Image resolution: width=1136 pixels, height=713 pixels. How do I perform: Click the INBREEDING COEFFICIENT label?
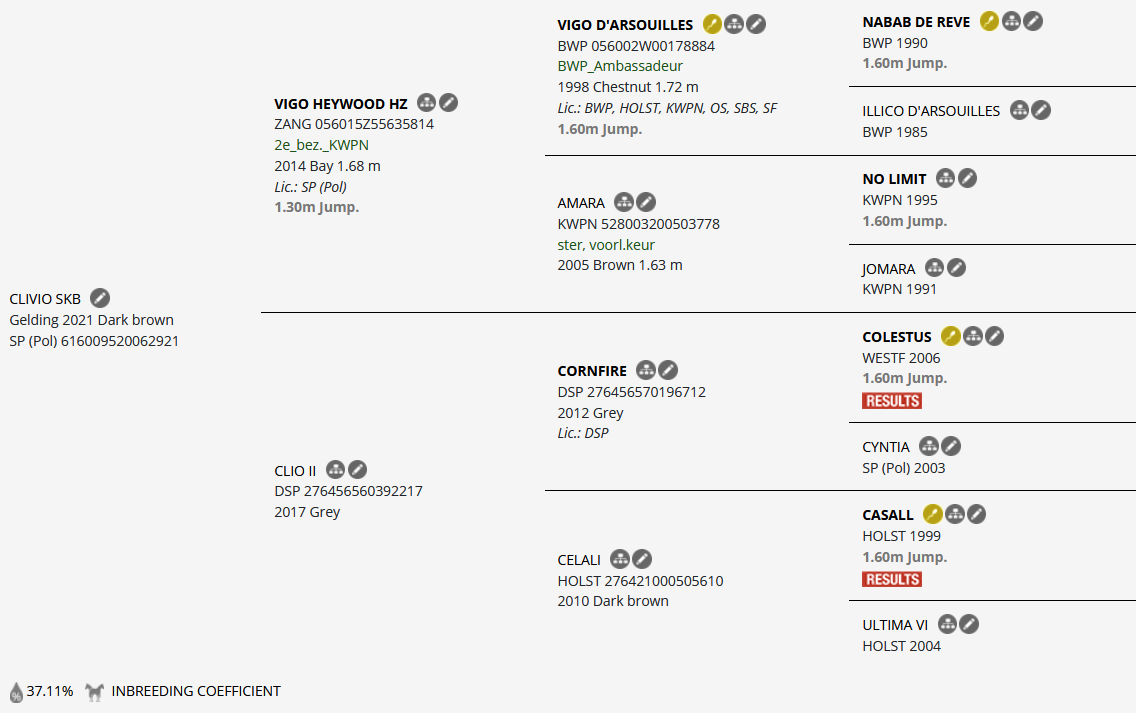[196, 691]
